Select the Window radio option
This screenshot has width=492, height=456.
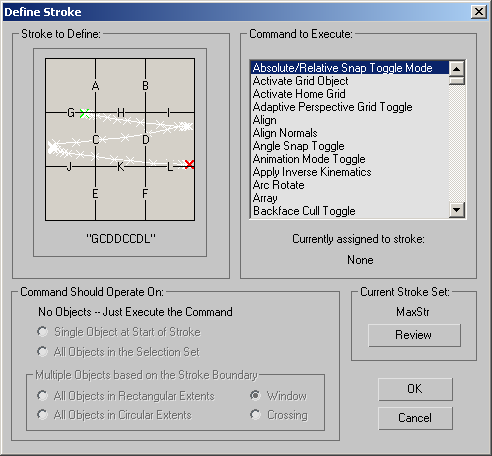tap(255, 396)
